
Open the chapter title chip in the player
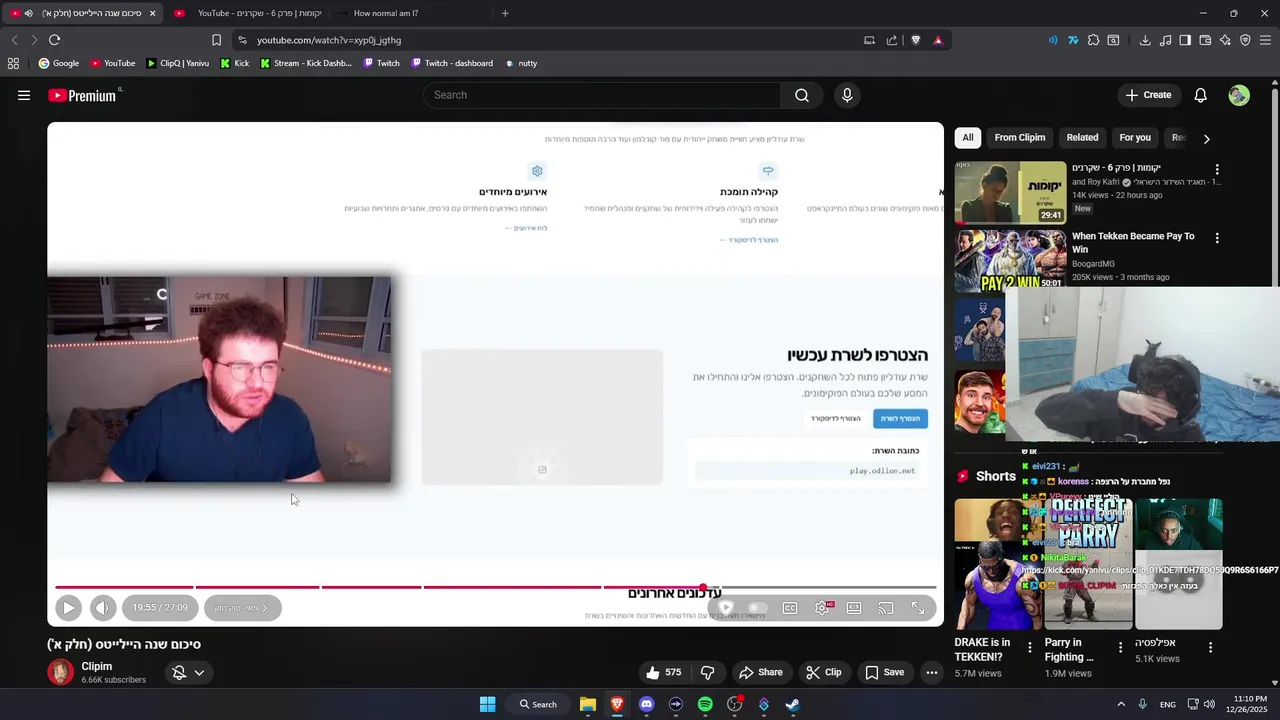(x=242, y=607)
